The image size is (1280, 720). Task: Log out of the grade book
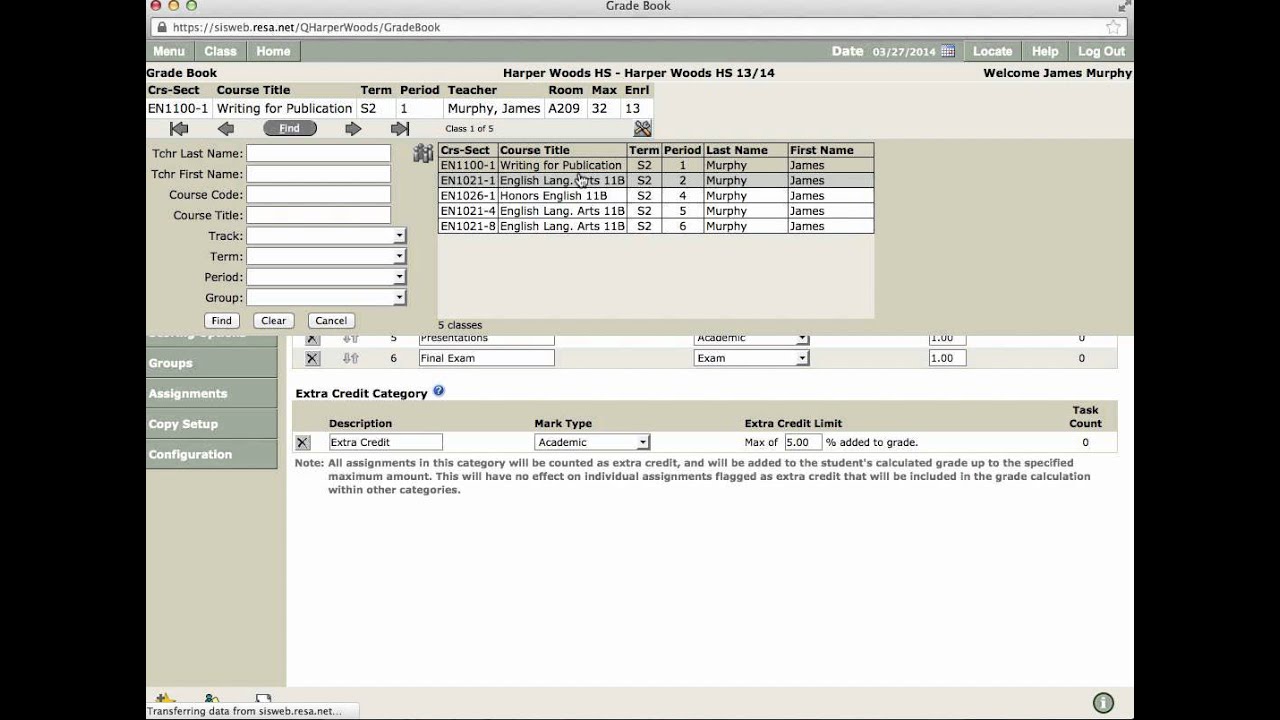(1101, 51)
